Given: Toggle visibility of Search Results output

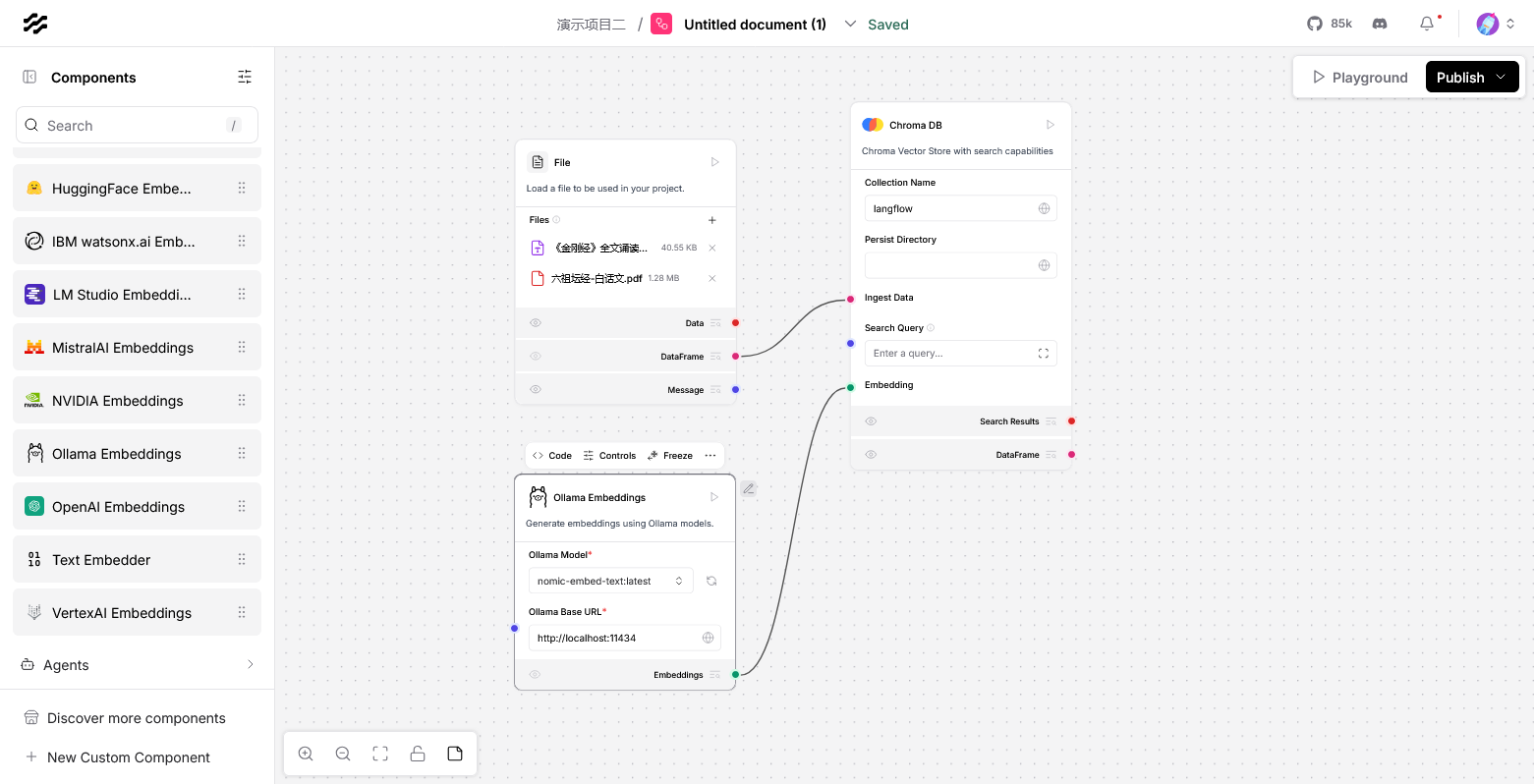Looking at the screenshot, I should pyautogui.click(x=871, y=420).
